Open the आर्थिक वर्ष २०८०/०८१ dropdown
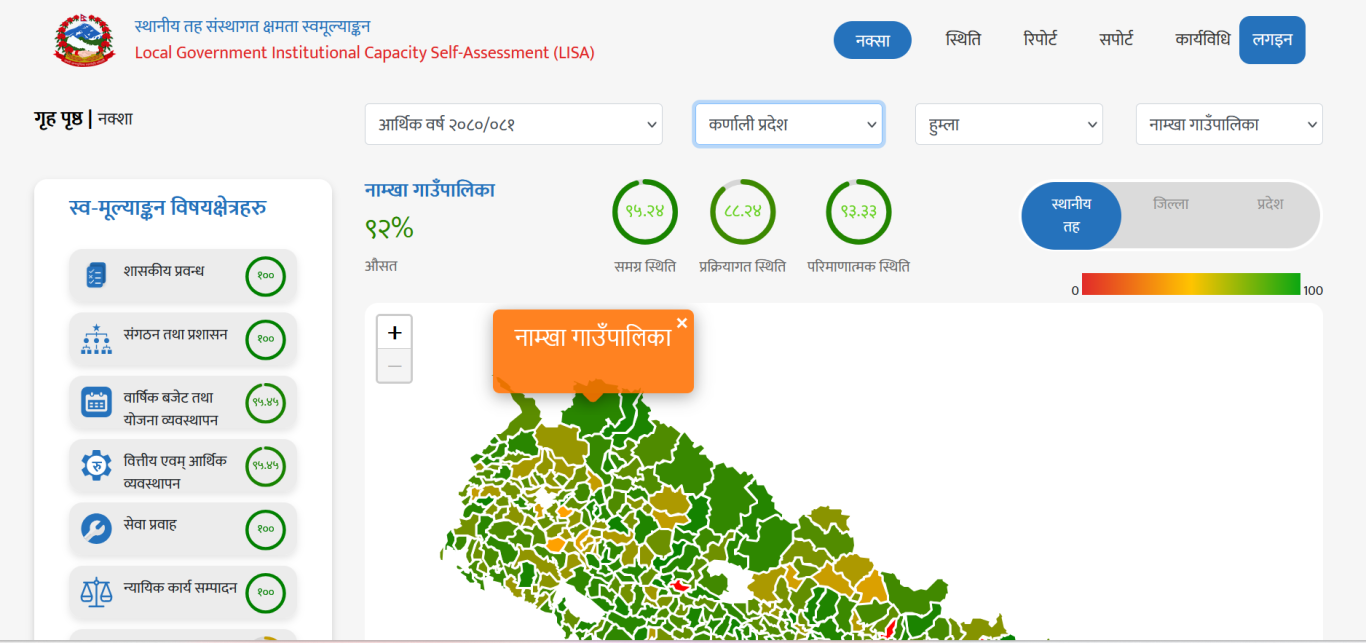 click(x=514, y=125)
